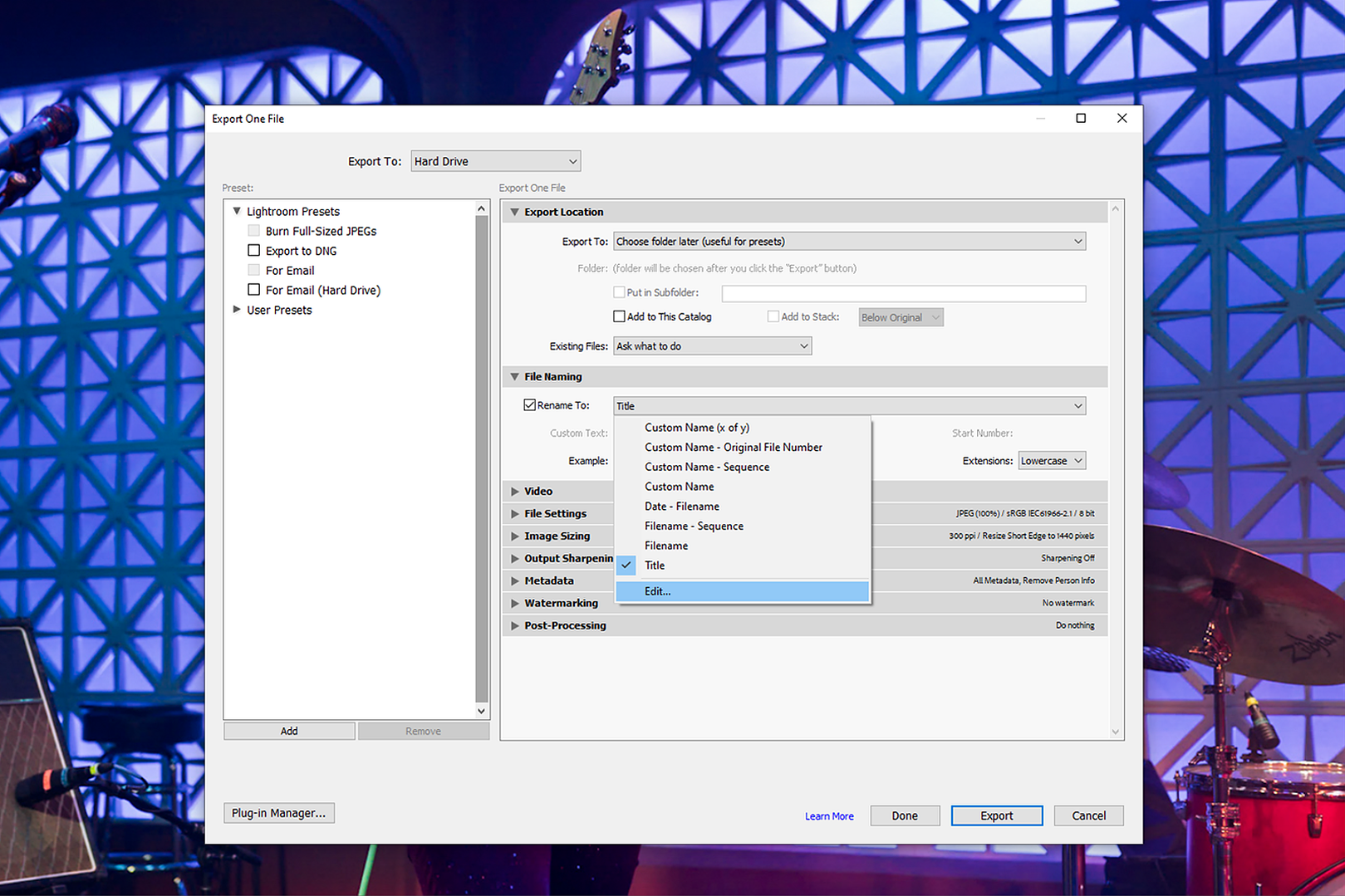Click the JPEG (100%) / sRGB file settings summary
This screenshot has height=896, width=1345.
click(1025, 514)
